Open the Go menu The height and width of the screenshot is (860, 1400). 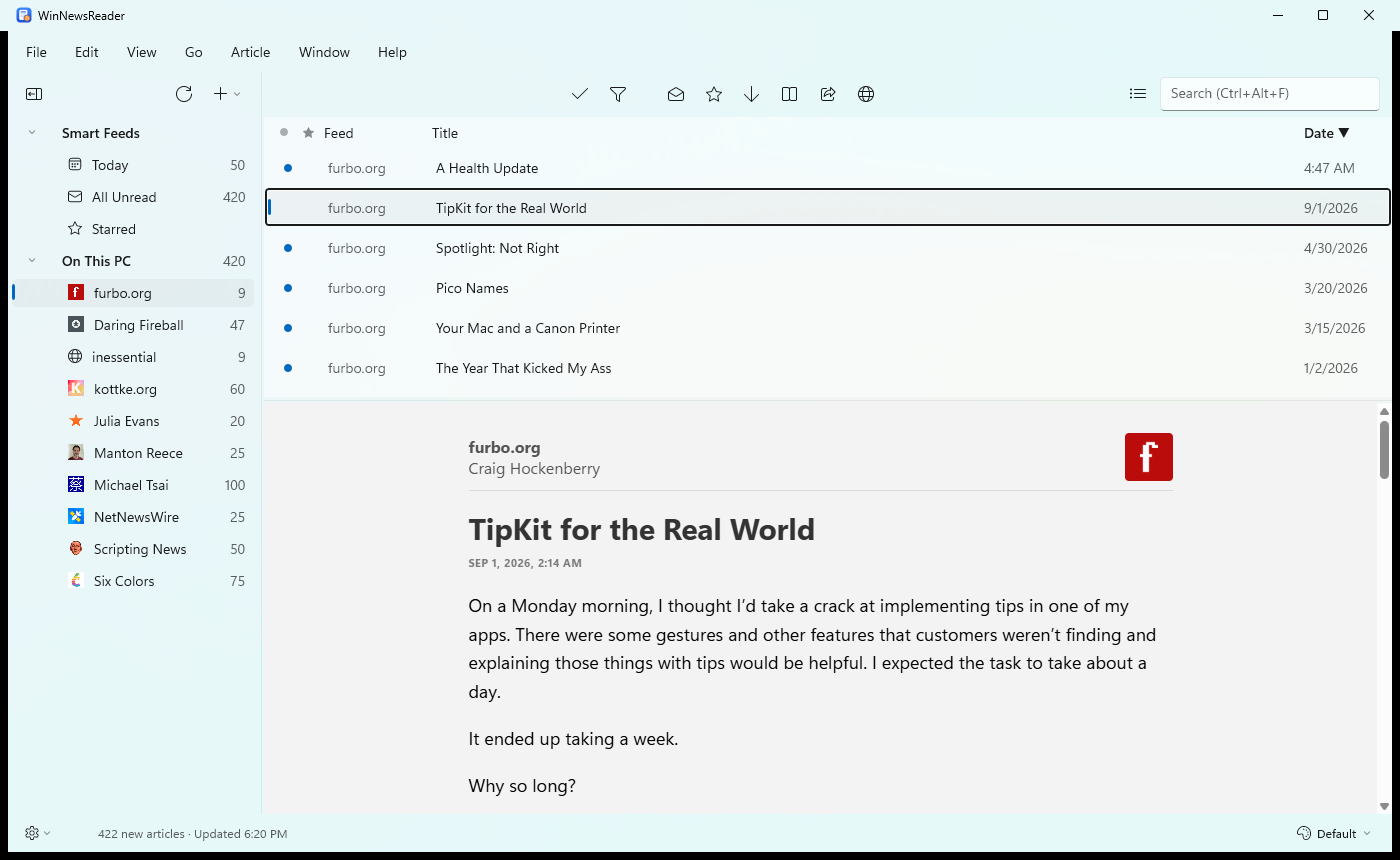[x=194, y=52]
